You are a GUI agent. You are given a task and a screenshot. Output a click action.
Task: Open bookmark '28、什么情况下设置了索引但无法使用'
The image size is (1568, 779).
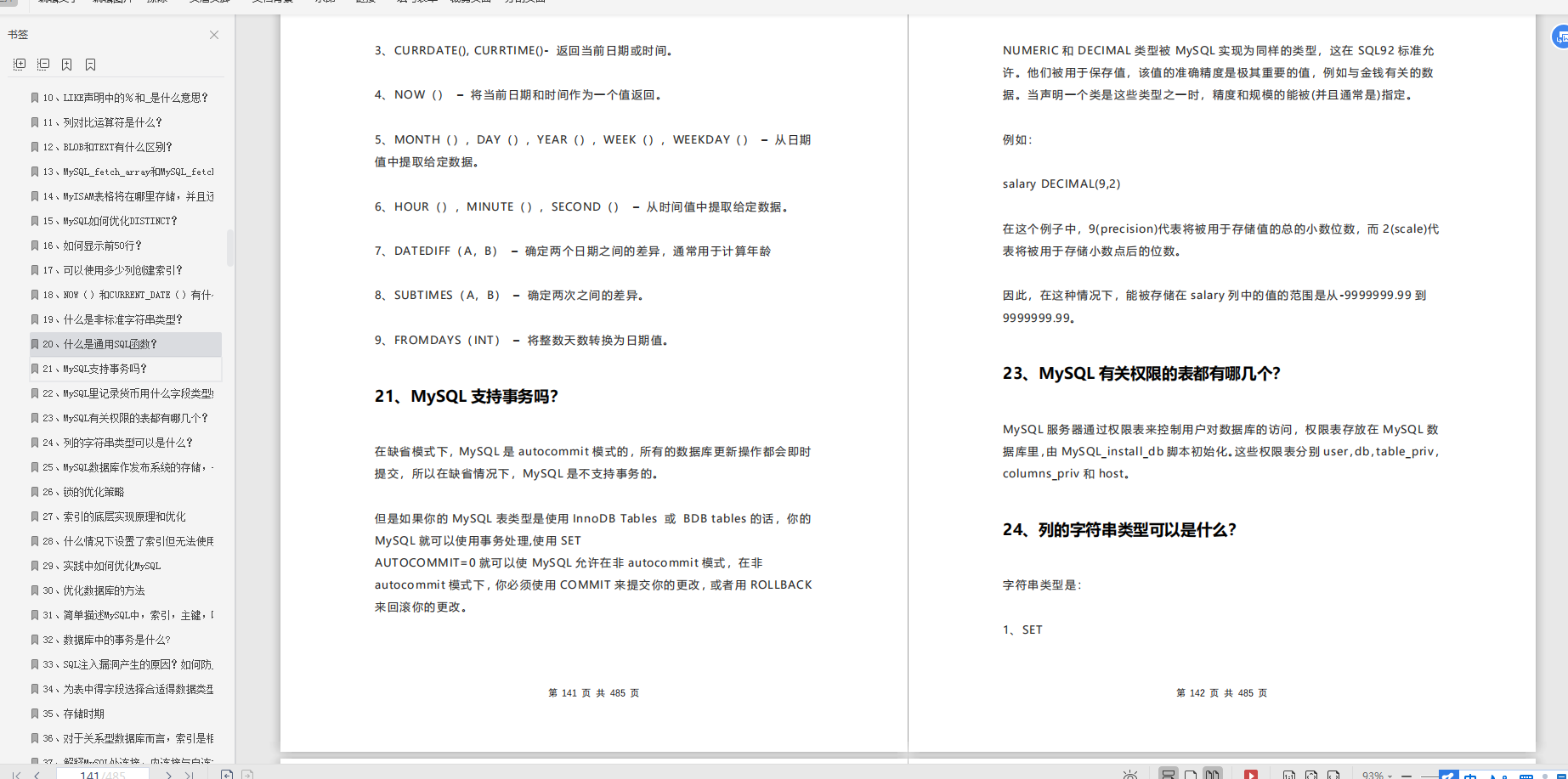click(125, 541)
